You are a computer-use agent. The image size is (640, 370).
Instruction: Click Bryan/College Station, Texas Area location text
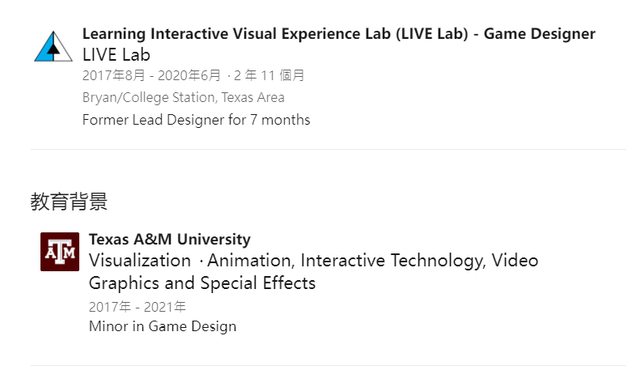point(183,97)
